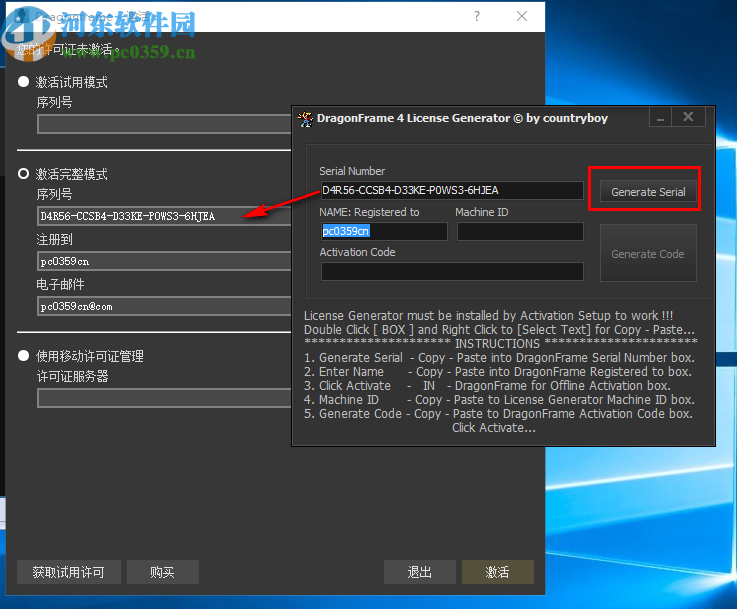Click the DragonFrame License Generator title icon

(x=305, y=118)
